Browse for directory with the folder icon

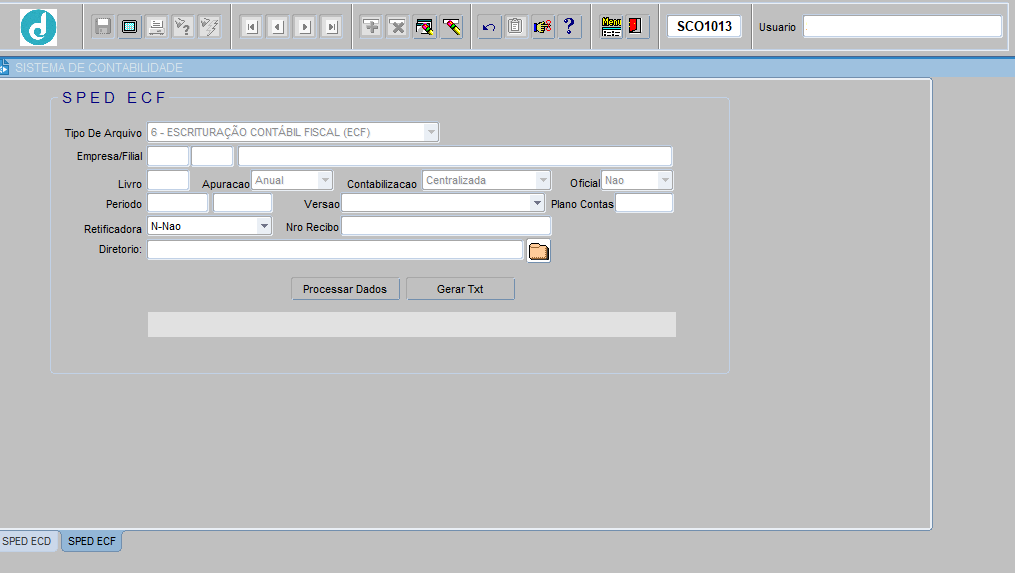(539, 251)
